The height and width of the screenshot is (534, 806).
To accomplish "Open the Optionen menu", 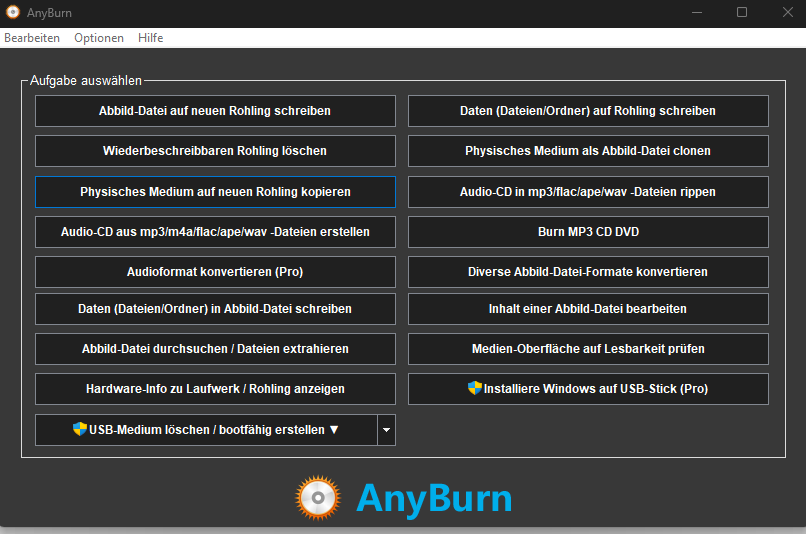I will tap(99, 38).
